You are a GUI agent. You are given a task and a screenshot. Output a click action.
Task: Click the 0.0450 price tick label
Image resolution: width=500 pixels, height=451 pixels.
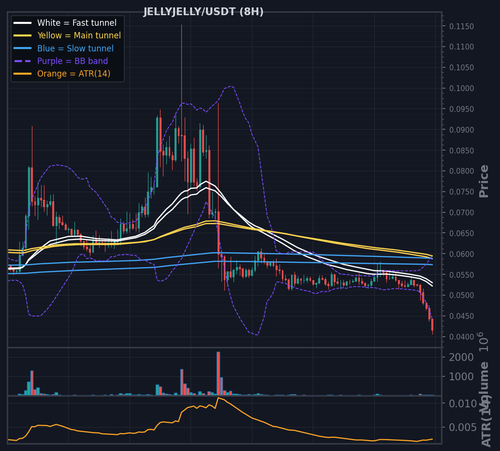461,316
